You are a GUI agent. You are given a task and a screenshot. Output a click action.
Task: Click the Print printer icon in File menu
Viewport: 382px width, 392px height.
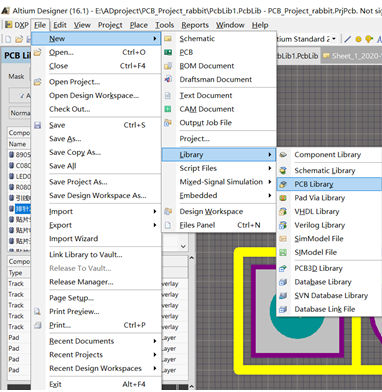tap(38, 325)
